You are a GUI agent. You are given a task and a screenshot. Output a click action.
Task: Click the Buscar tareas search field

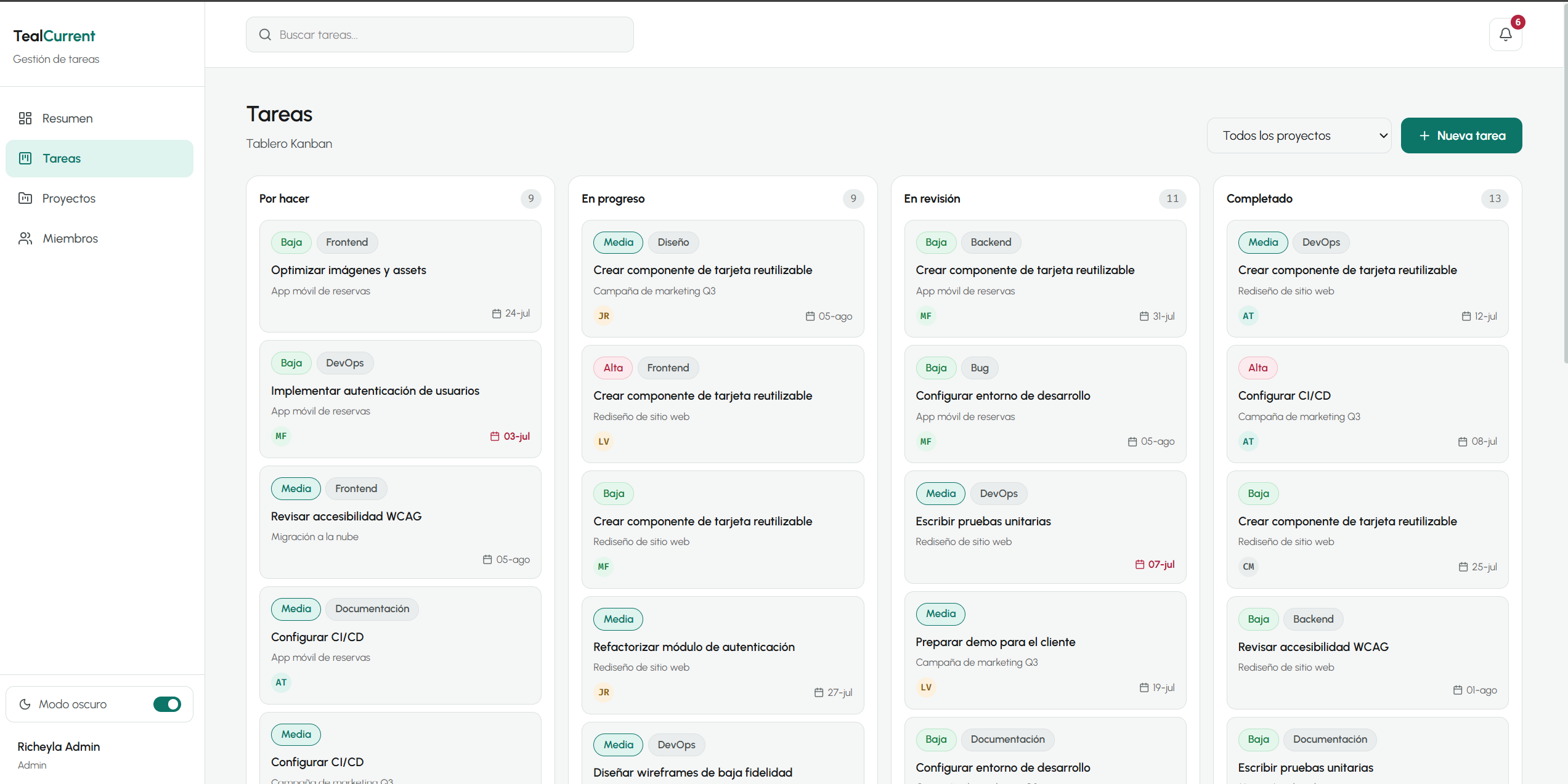tap(439, 34)
